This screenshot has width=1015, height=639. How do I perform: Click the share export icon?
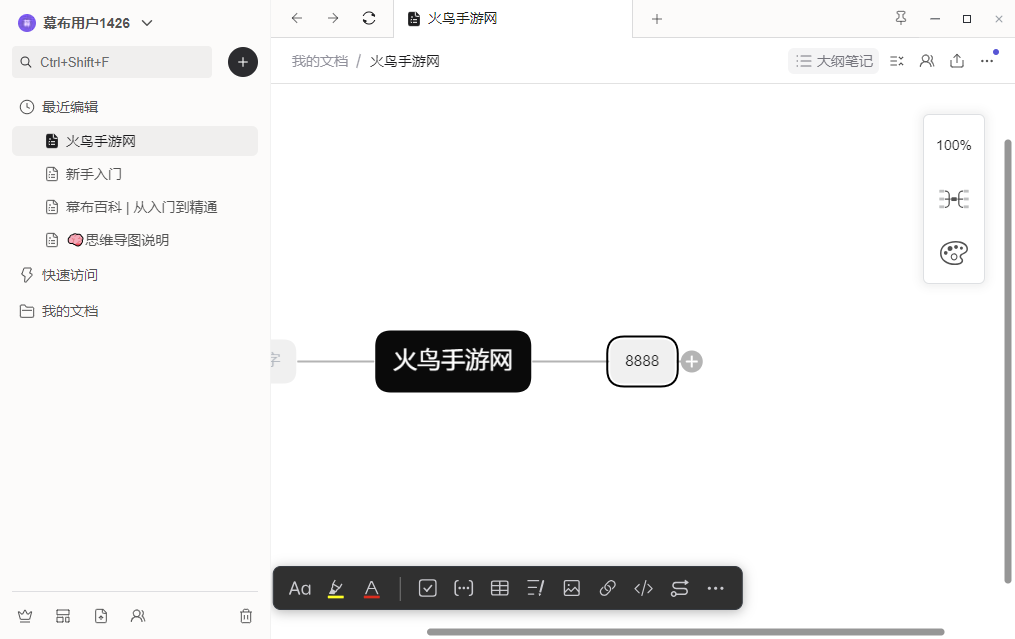point(957,61)
